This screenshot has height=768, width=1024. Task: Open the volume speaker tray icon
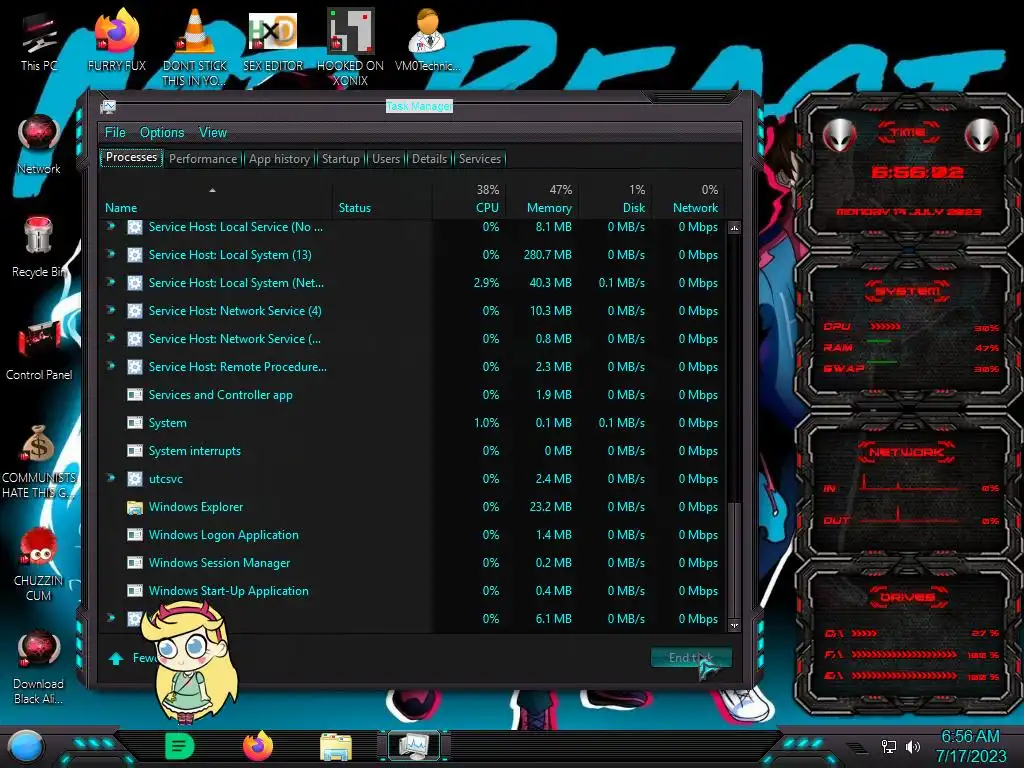pyautogui.click(x=912, y=746)
